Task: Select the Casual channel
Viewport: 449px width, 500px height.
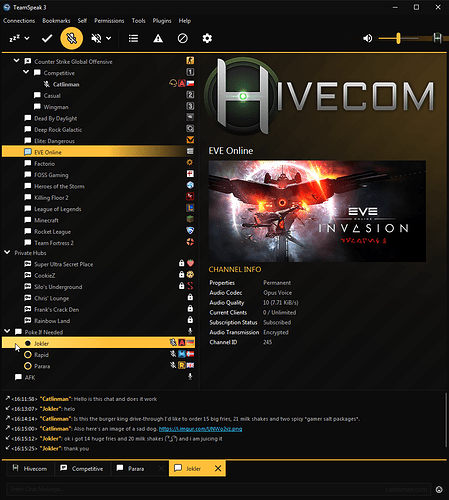Action: 52,96
